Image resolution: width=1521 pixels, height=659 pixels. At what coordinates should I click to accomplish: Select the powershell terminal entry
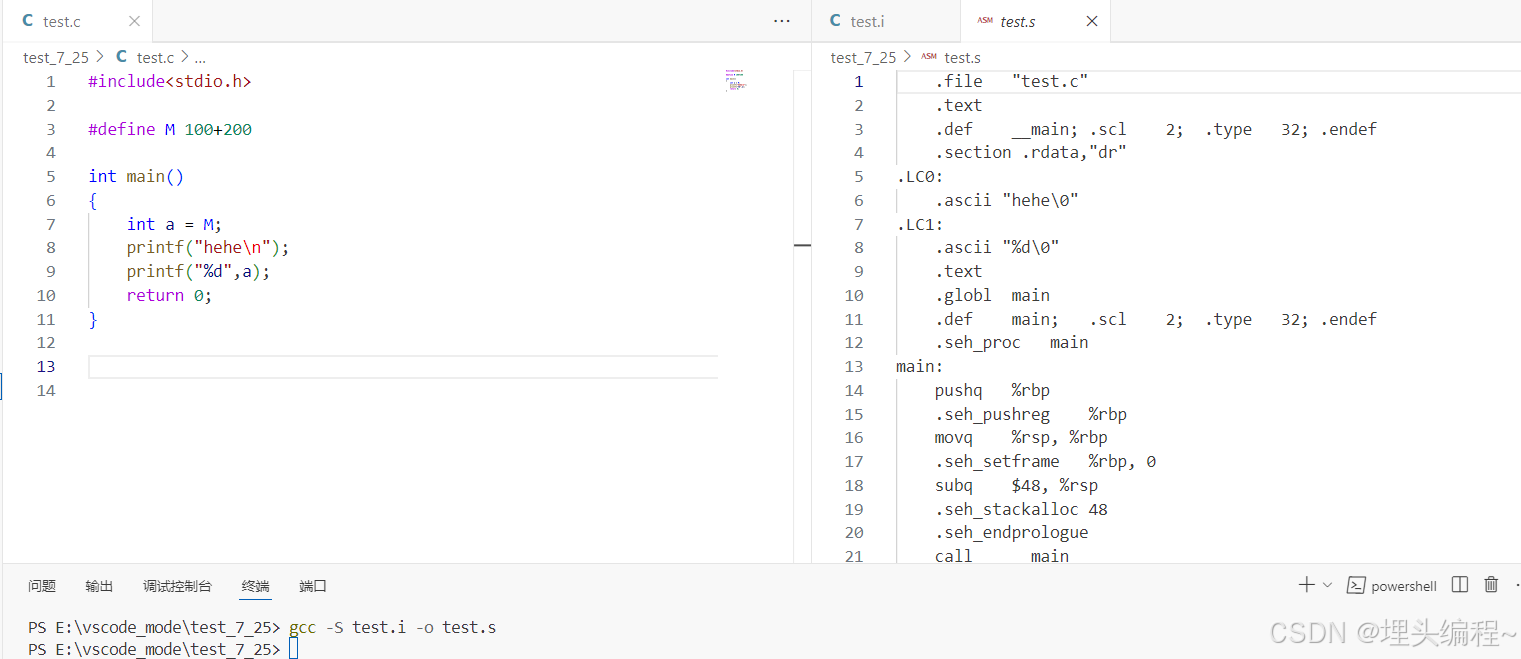(1392, 586)
